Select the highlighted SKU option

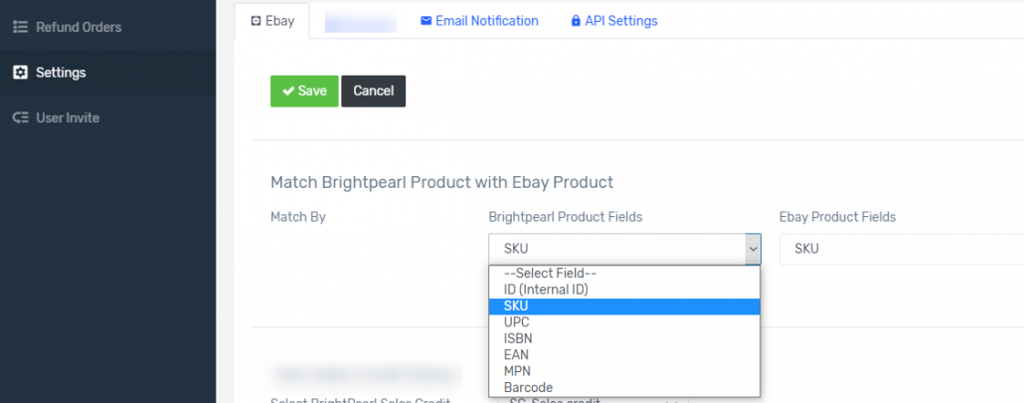click(x=624, y=306)
